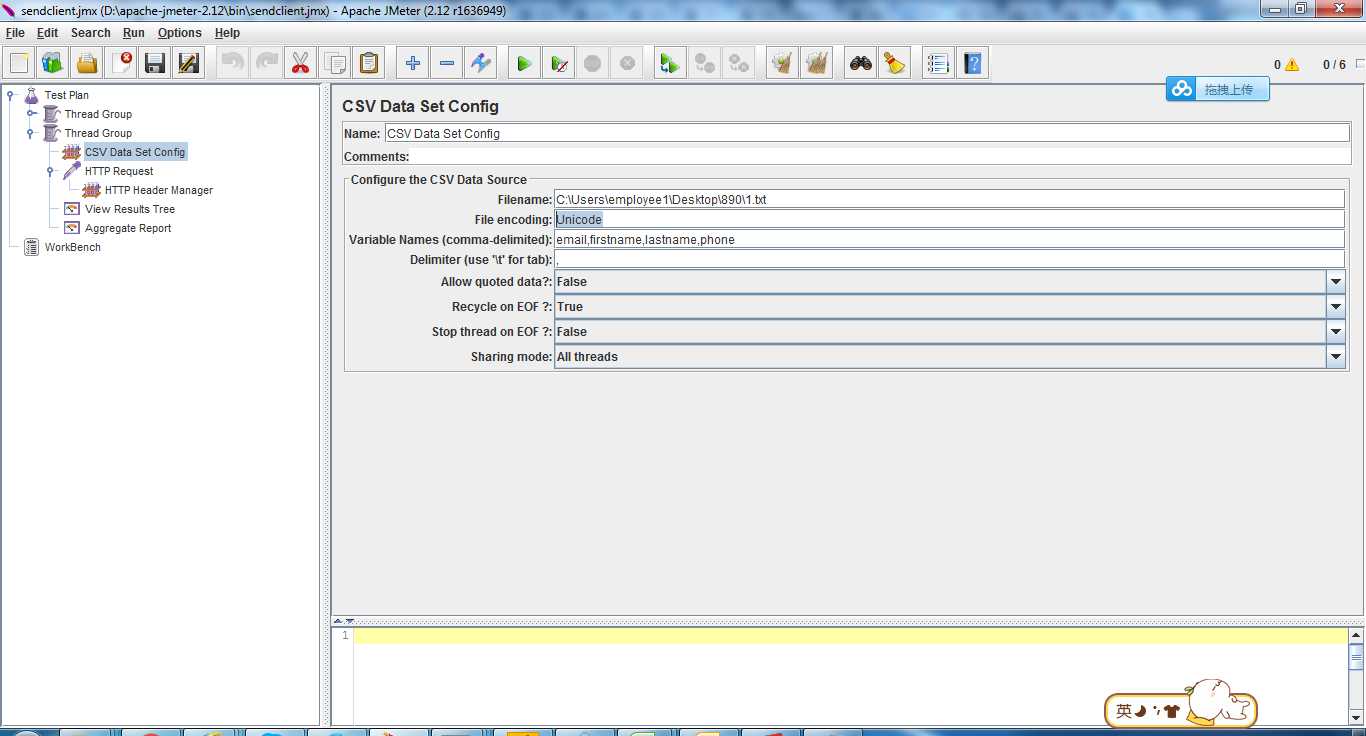Open the Function Helper dialog icon

937,63
